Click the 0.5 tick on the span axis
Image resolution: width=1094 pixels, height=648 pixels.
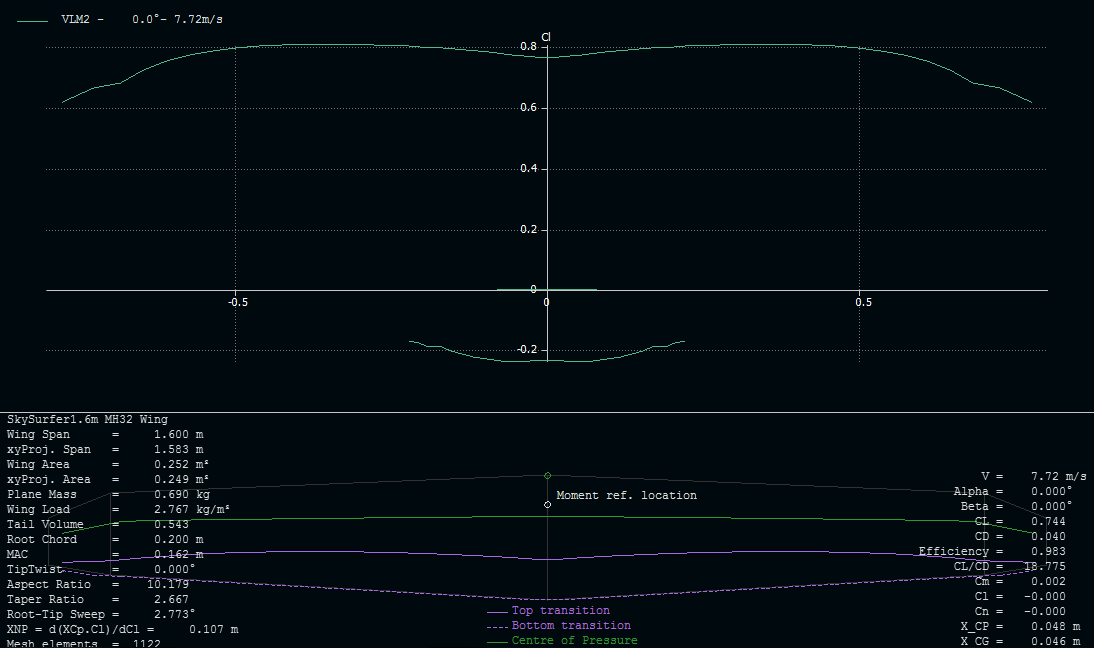859,302
